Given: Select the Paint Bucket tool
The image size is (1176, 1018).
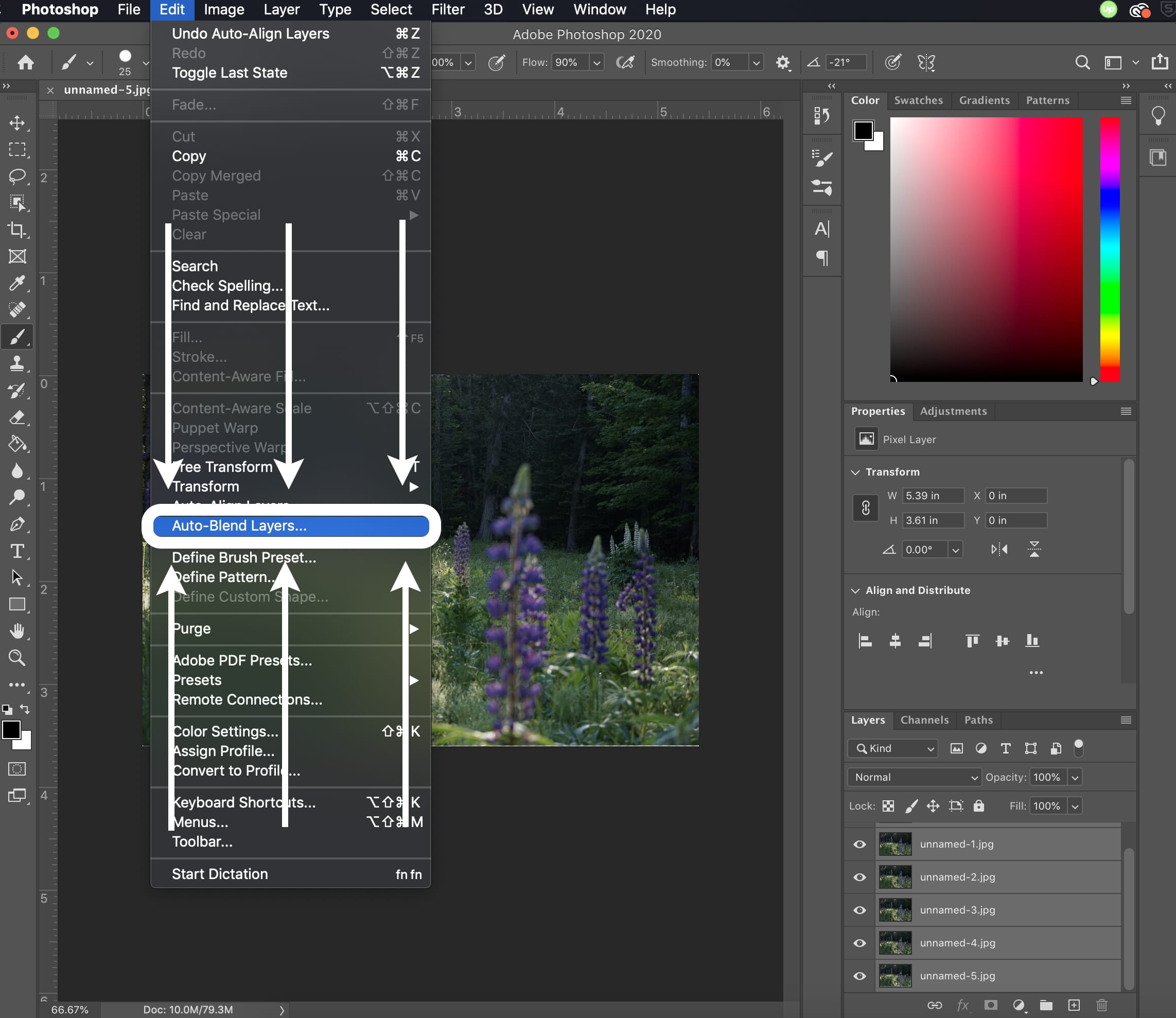Looking at the screenshot, I should 17,444.
